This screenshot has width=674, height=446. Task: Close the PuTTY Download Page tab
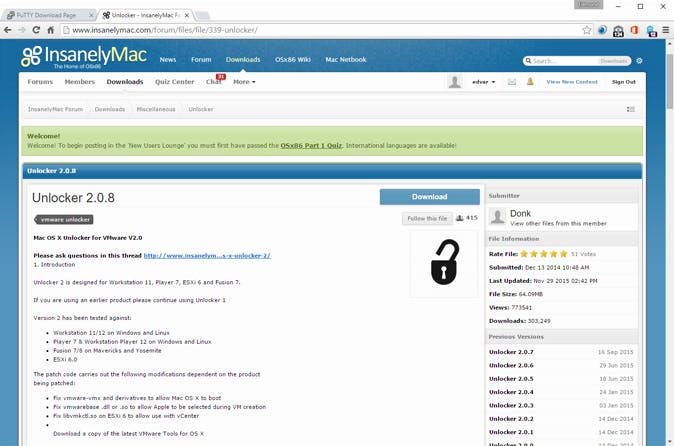[x=91, y=15]
